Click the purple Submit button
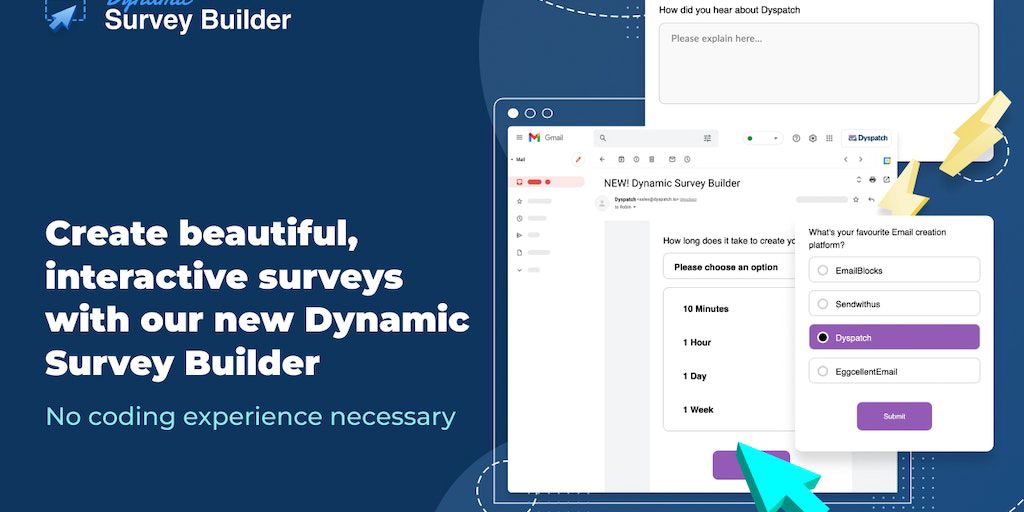This screenshot has height=512, width=1024. point(894,416)
